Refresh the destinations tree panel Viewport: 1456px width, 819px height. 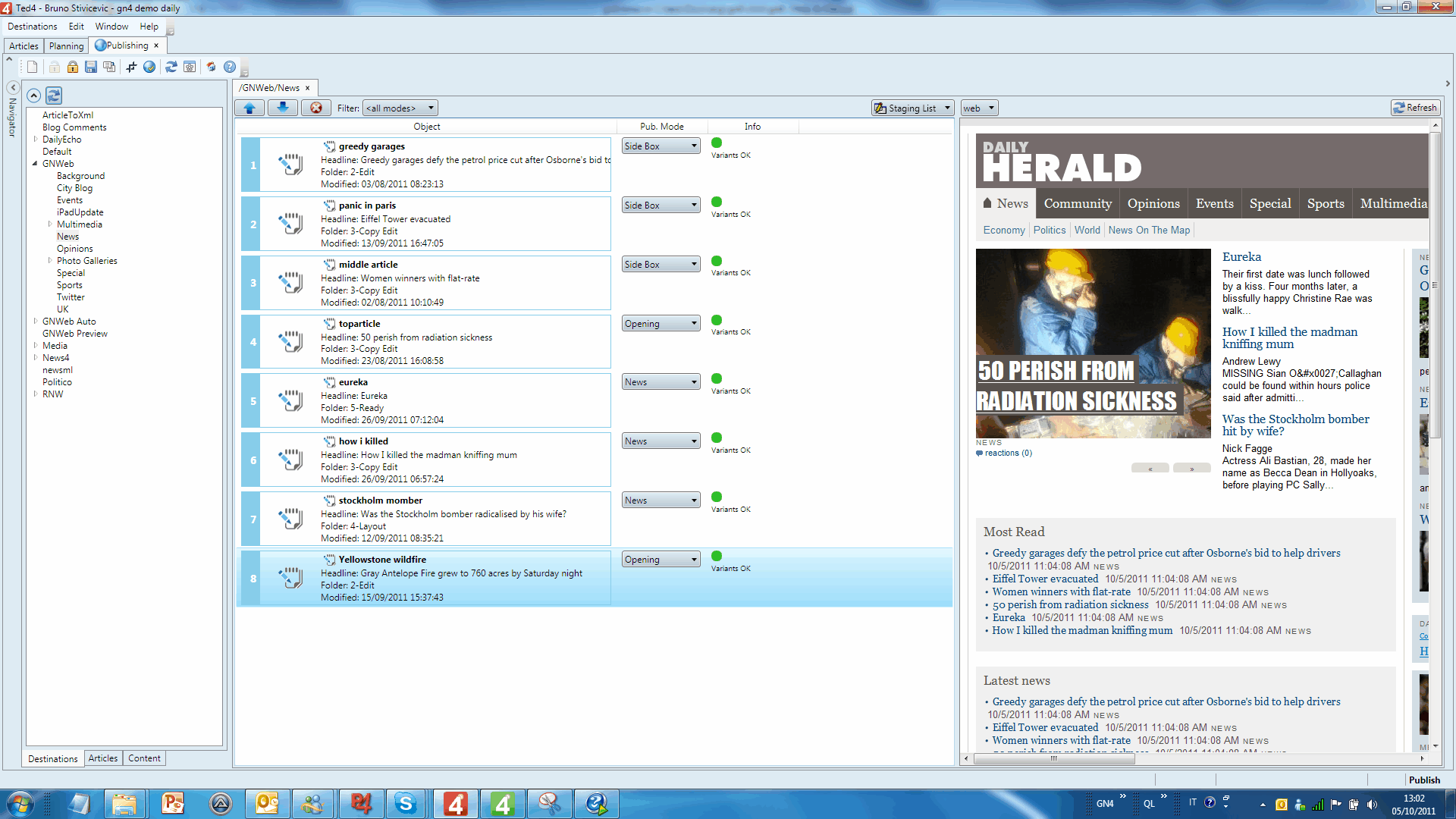pos(54,96)
